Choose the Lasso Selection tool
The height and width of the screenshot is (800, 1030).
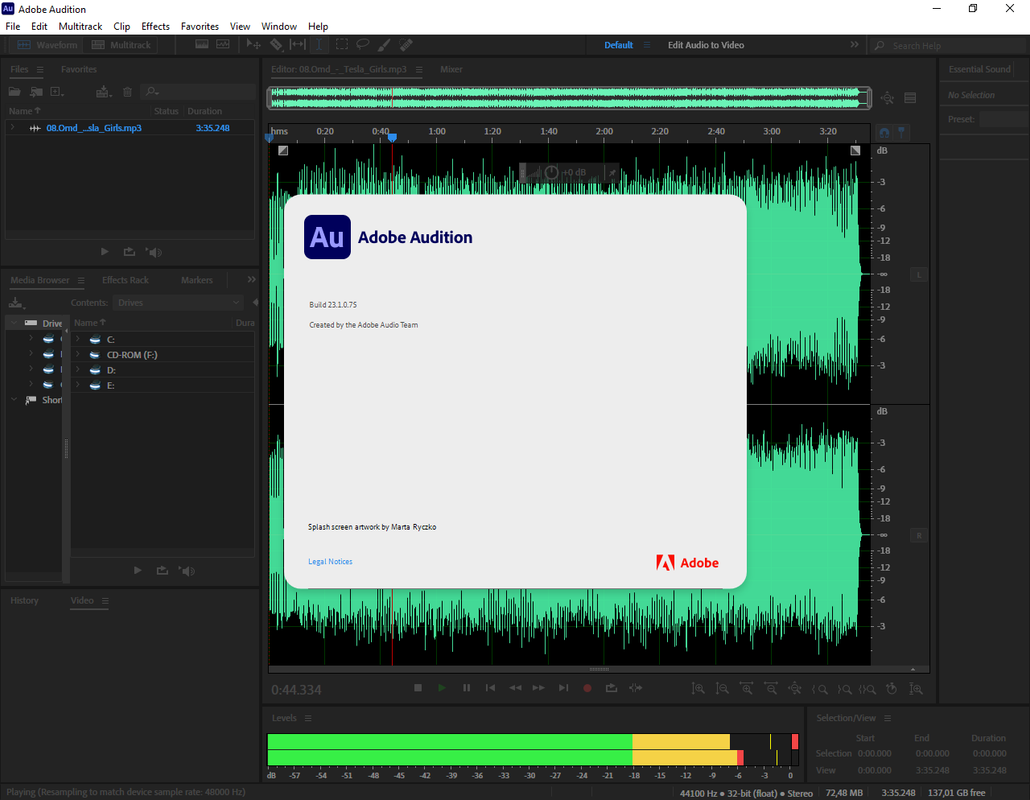363,45
